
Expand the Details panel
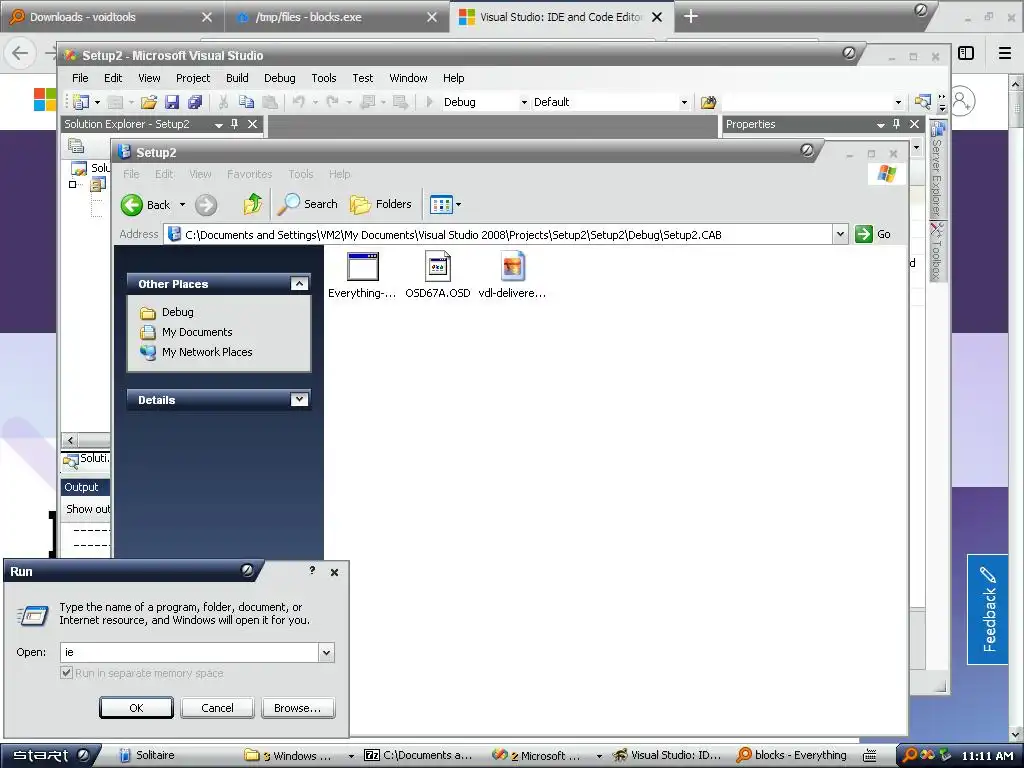pos(299,399)
